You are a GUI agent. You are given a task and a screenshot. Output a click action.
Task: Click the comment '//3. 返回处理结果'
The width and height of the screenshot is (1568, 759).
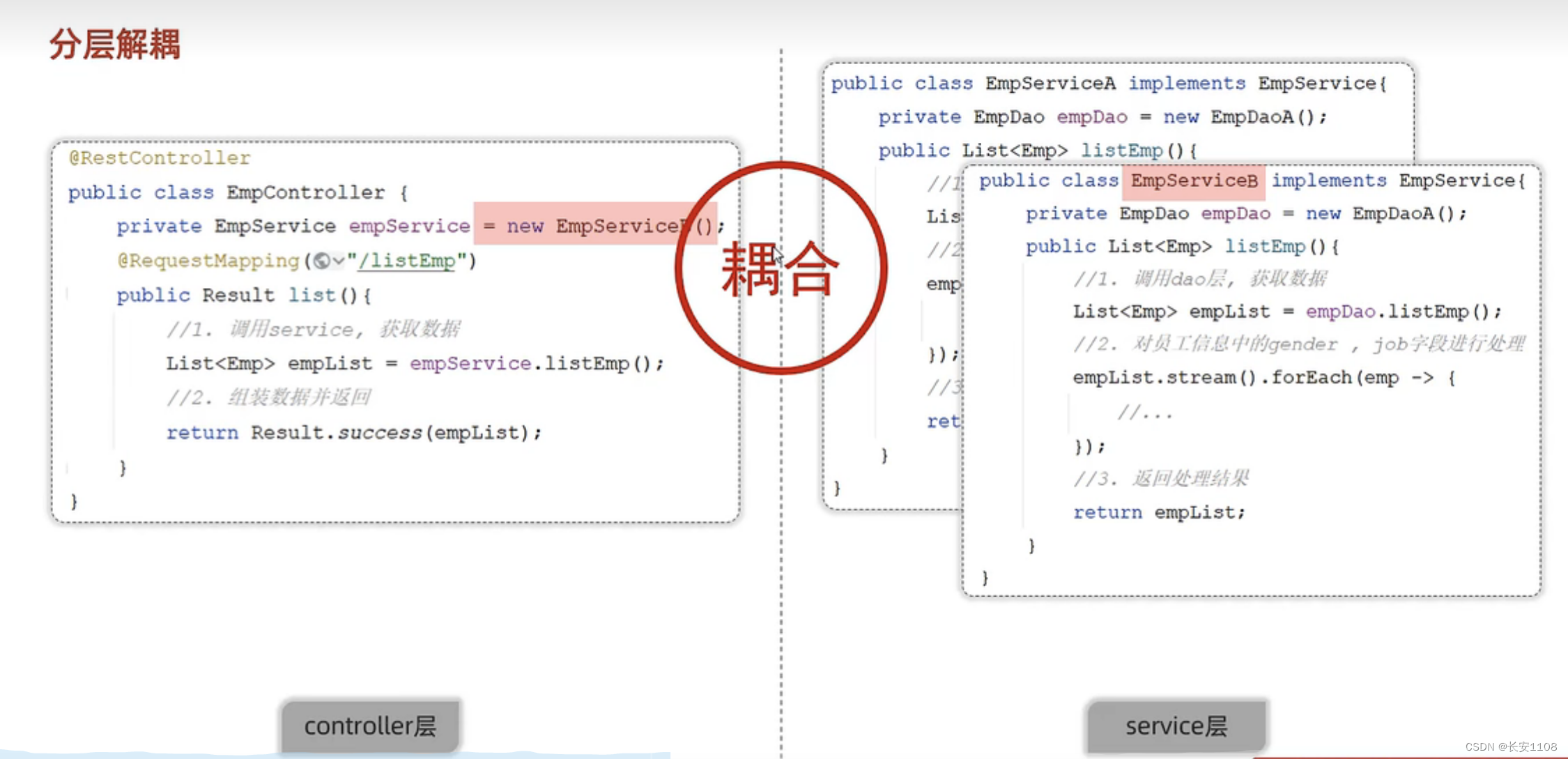coord(1161,479)
